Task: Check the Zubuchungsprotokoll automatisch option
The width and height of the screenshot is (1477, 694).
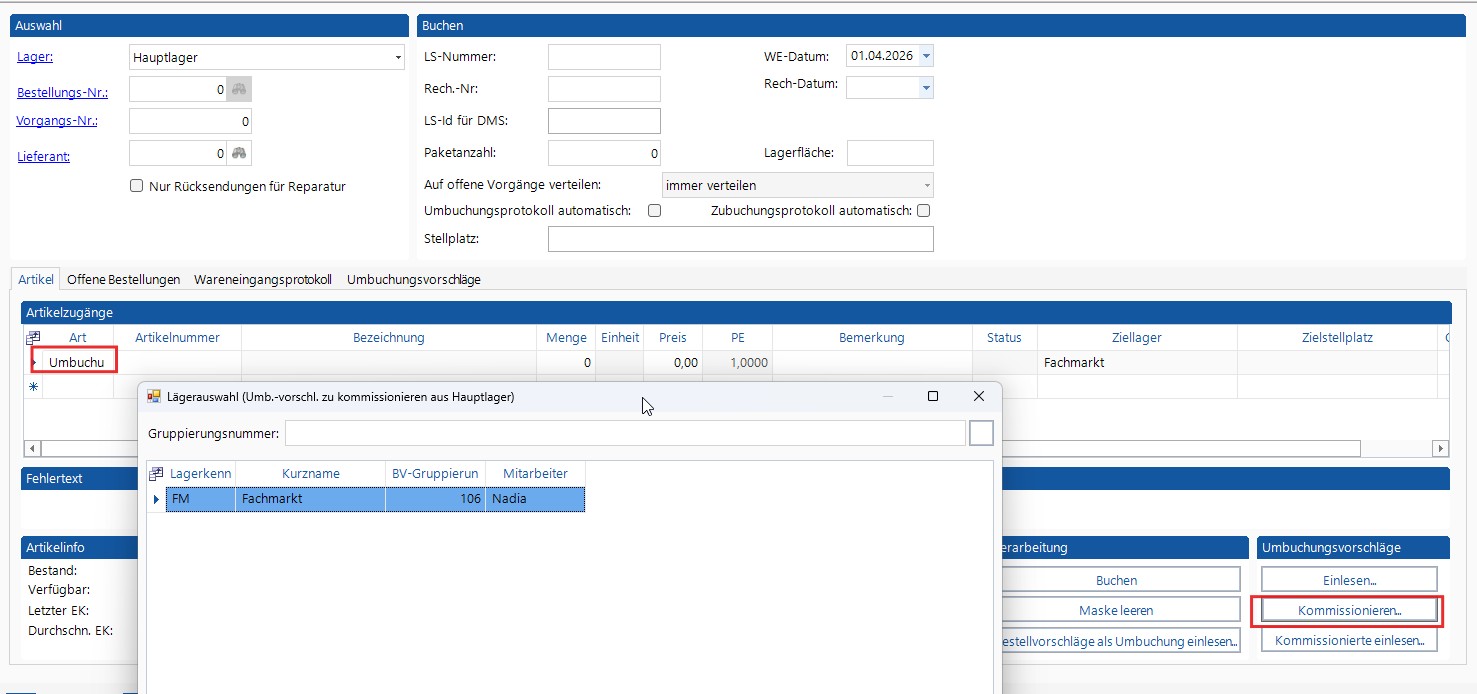Action: coord(923,211)
